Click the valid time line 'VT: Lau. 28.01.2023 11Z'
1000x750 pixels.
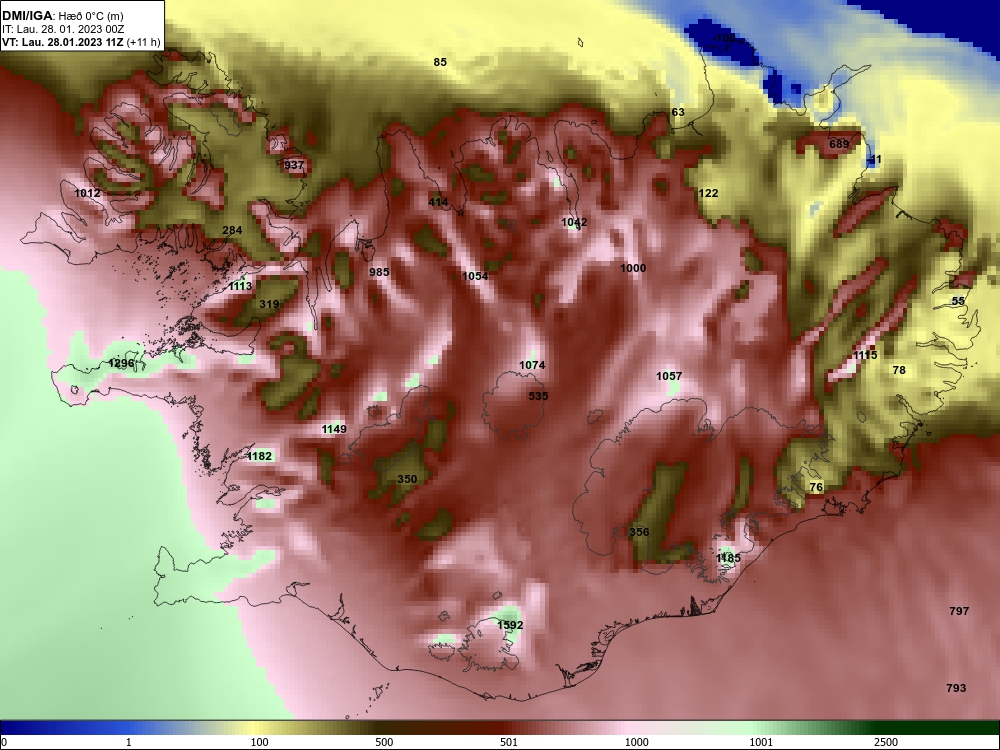pyautogui.click(x=63, y=43)
